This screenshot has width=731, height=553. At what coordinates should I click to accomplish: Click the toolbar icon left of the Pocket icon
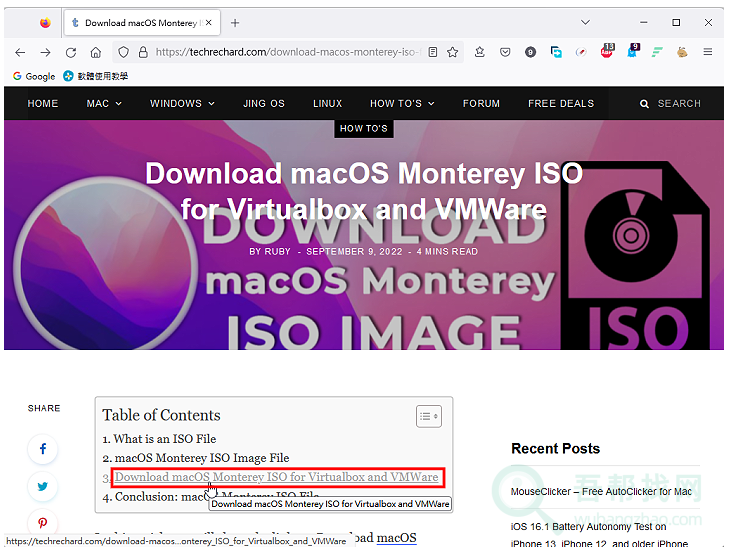pyautogui.click(x=480, y=52)
